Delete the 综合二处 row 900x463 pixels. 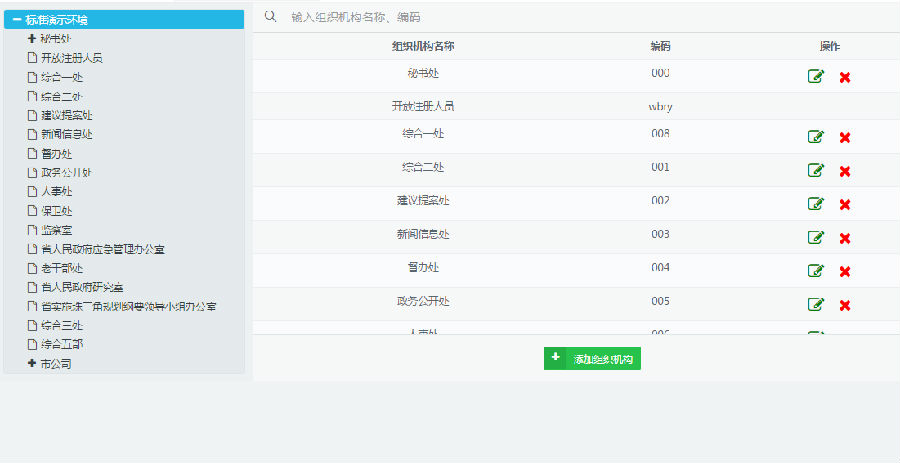(x=845, y=171)
